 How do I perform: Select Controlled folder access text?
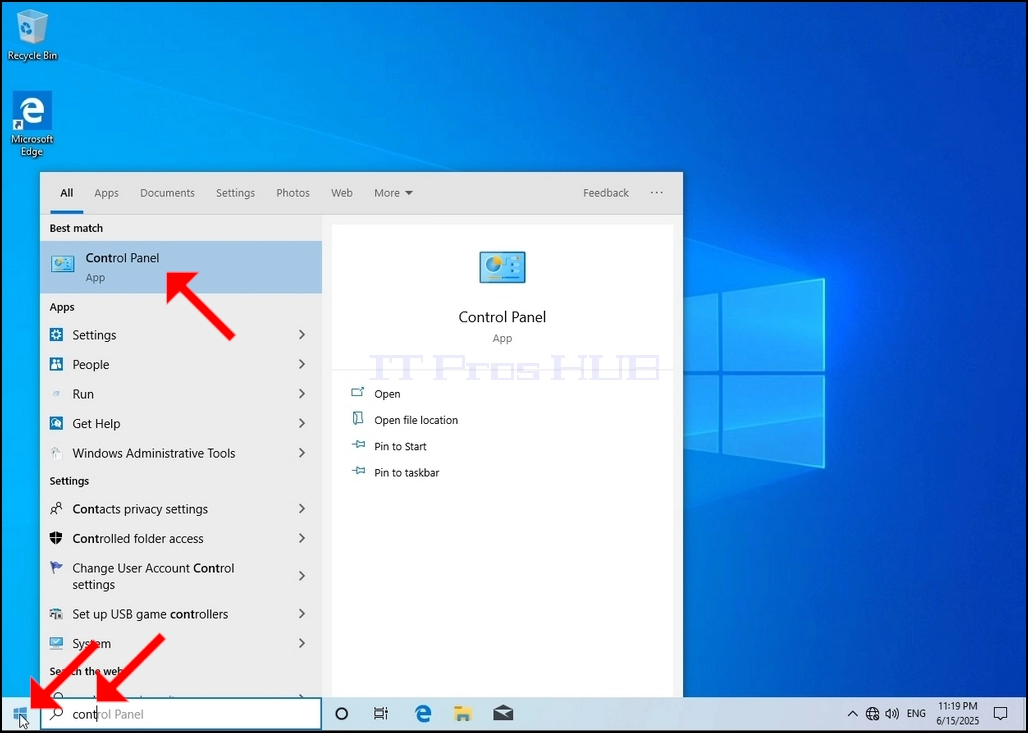coord(138,538)
